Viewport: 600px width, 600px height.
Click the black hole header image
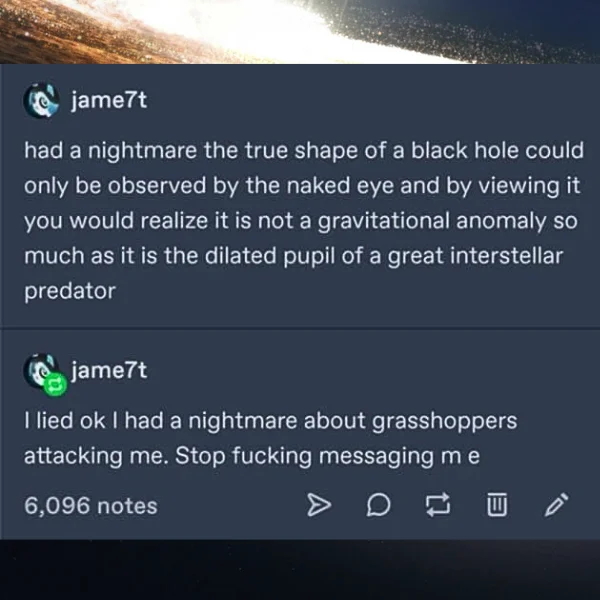pos(300,32)
